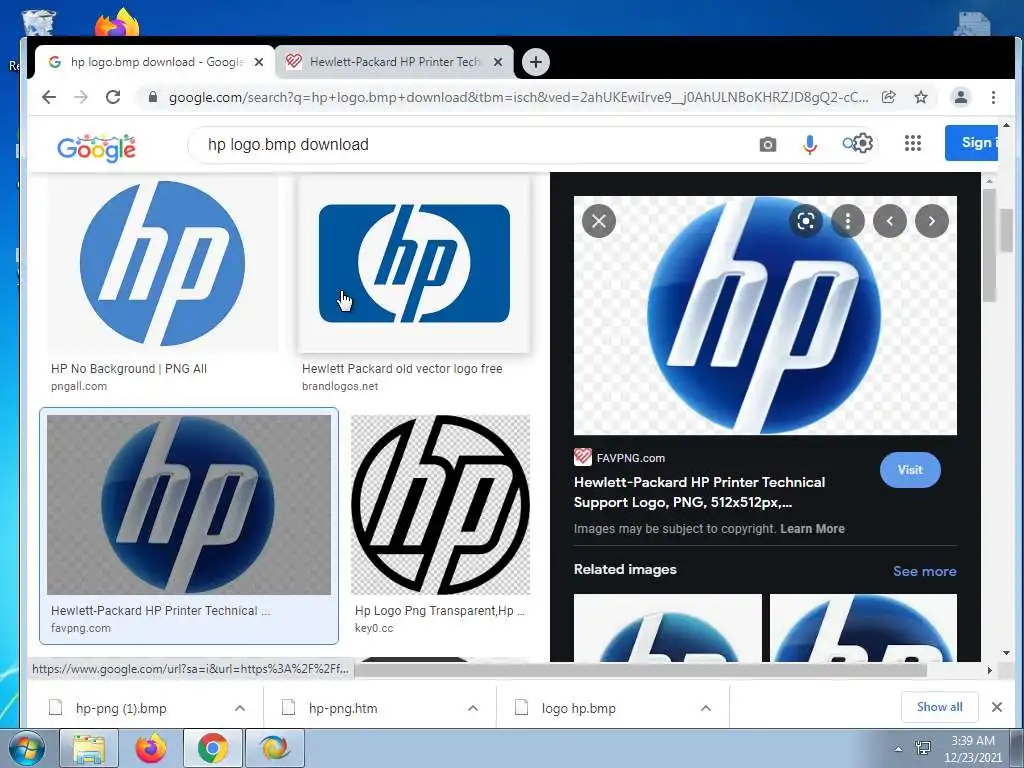This screenshot has width=1024, height=768.
Task: Click the padlock site info icon
Action: pos(153,97)
